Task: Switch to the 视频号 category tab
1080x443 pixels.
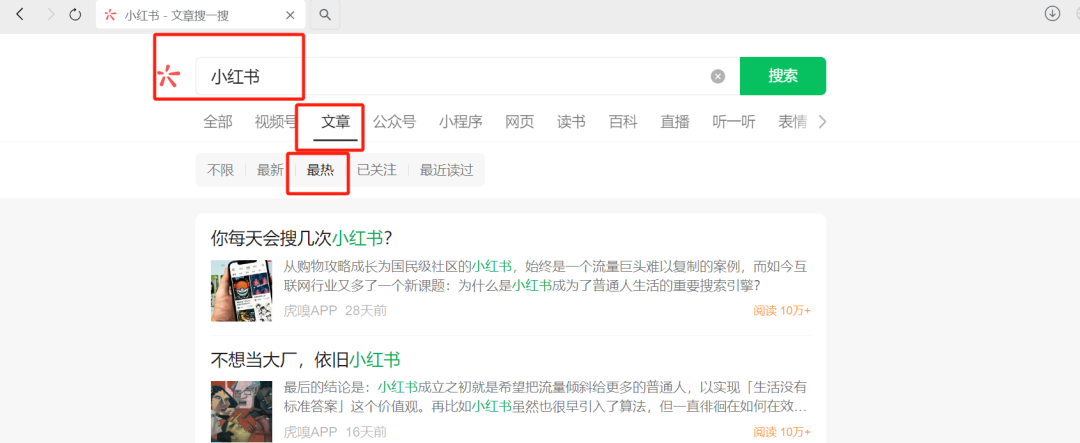Action: [276, 122]
